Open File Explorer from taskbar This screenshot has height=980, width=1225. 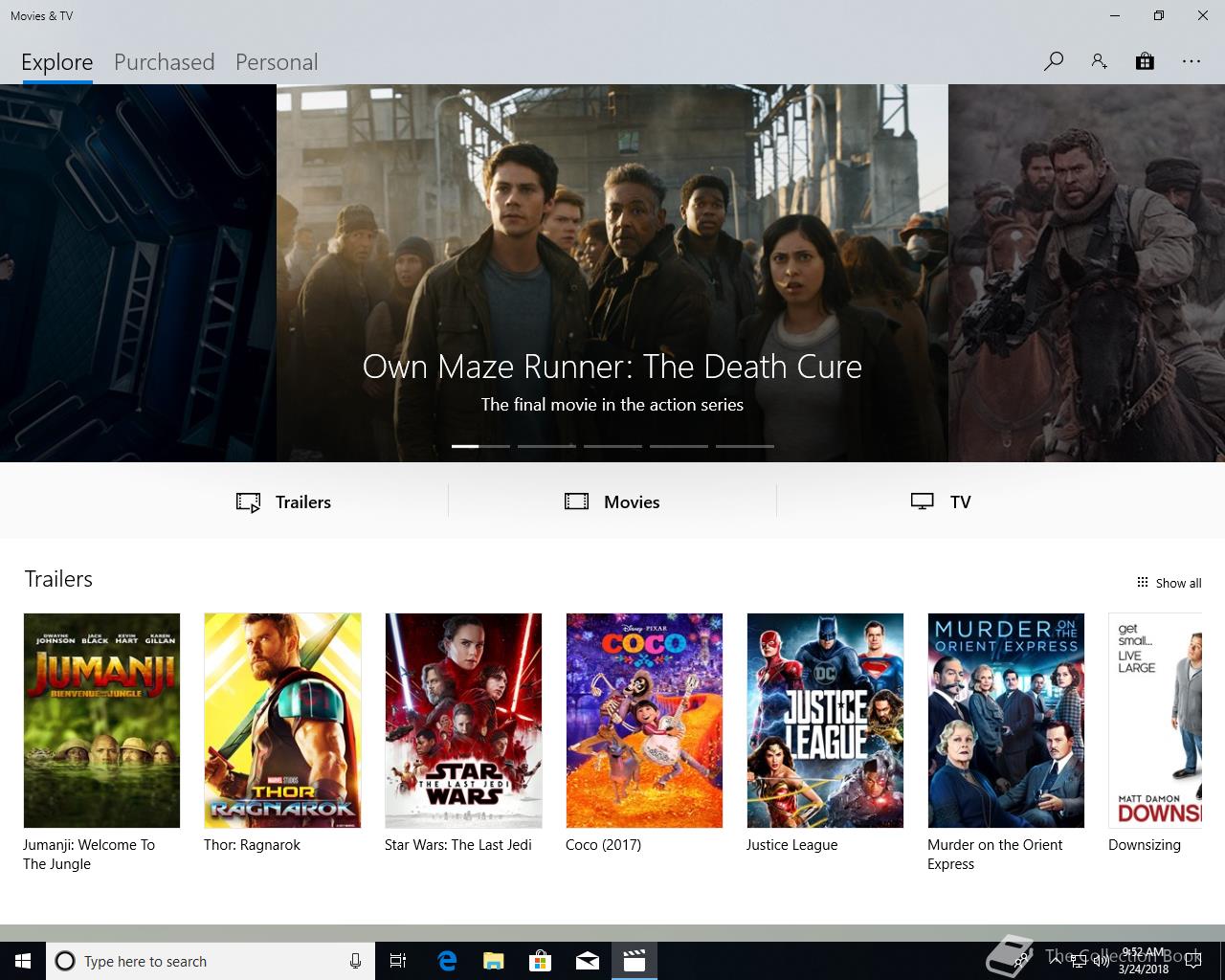tap(494, 961)
